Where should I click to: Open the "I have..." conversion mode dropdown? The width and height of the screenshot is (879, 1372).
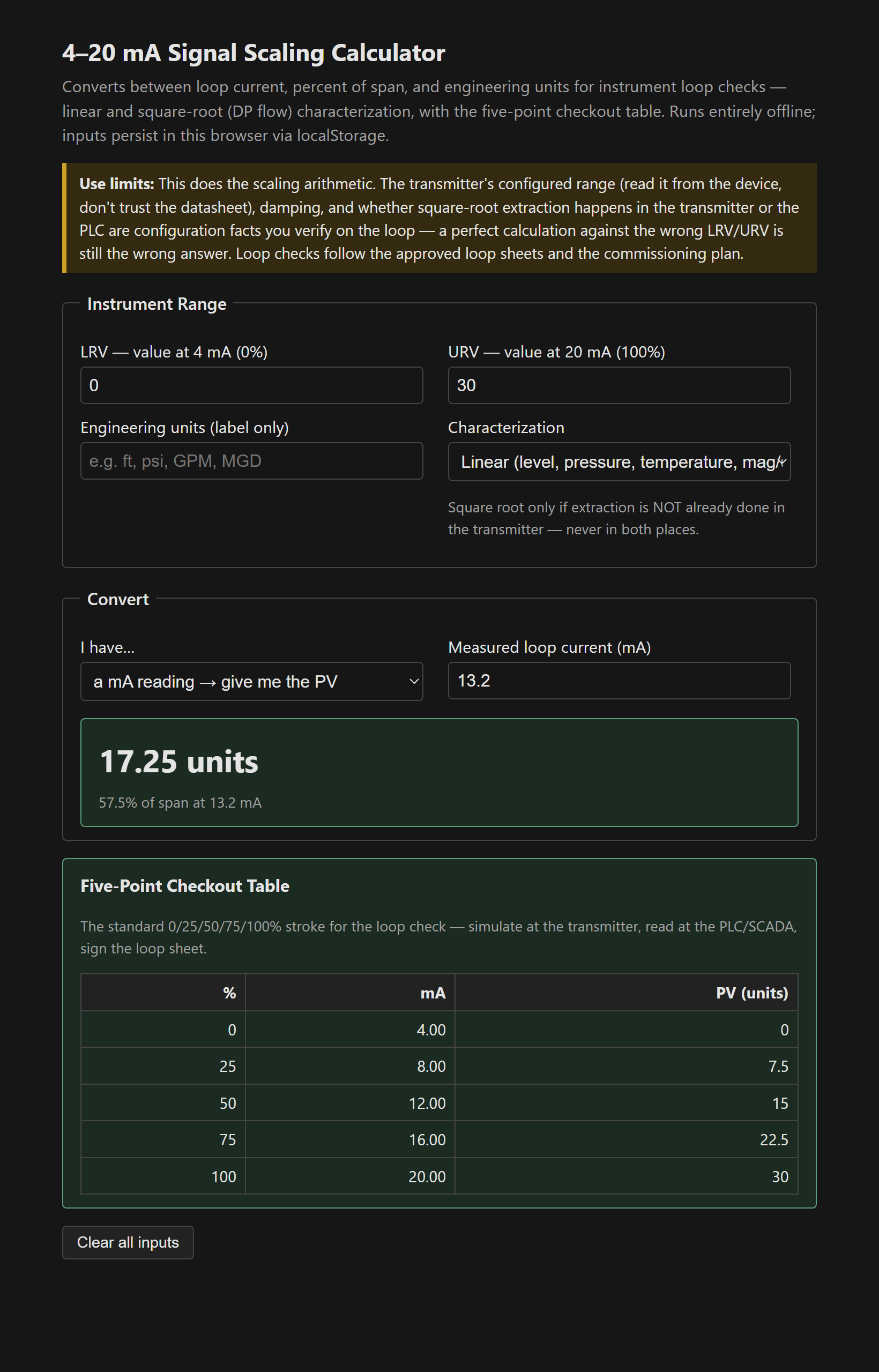point(251,681)
